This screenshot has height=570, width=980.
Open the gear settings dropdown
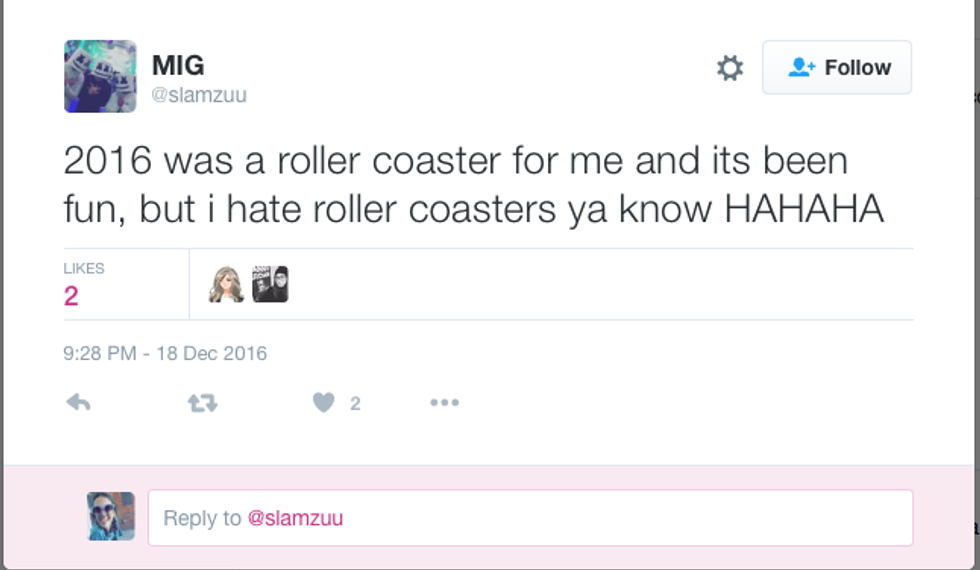tap(730, 68)
